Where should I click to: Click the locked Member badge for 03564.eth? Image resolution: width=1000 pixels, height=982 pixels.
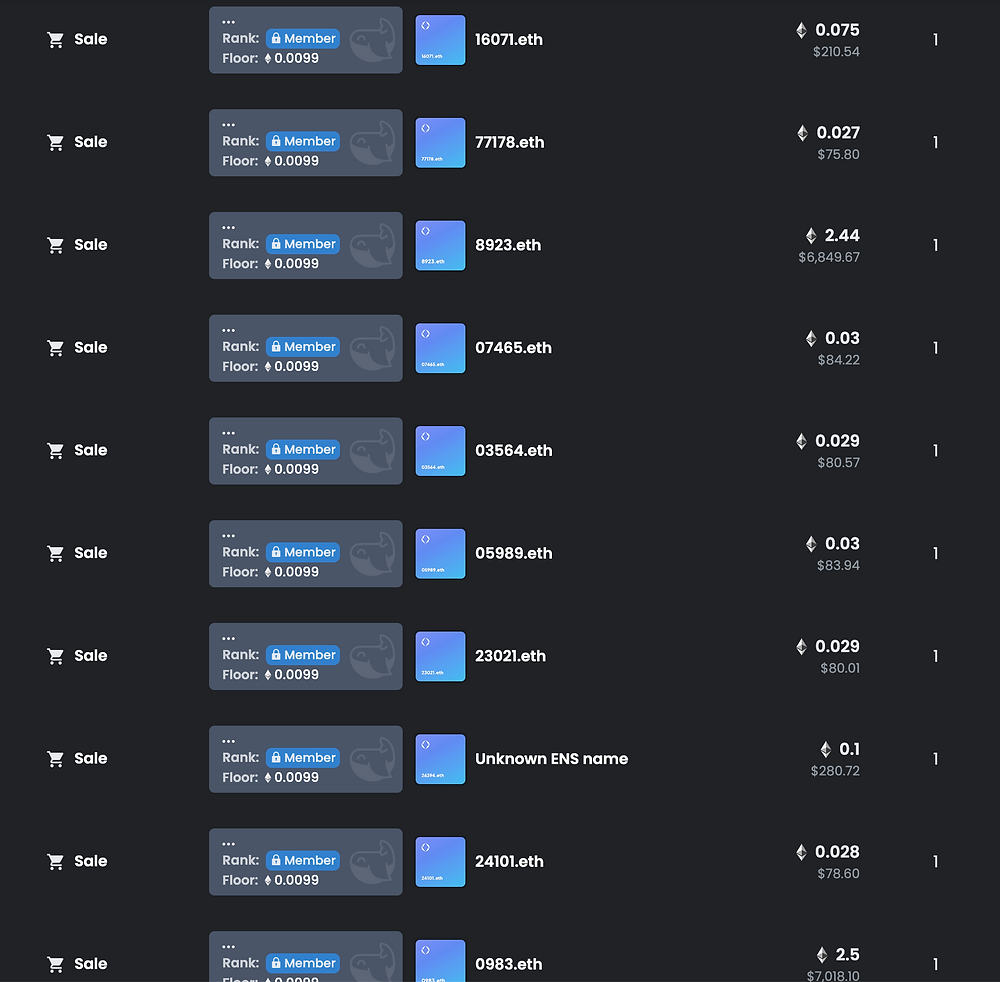coord(303,450)
